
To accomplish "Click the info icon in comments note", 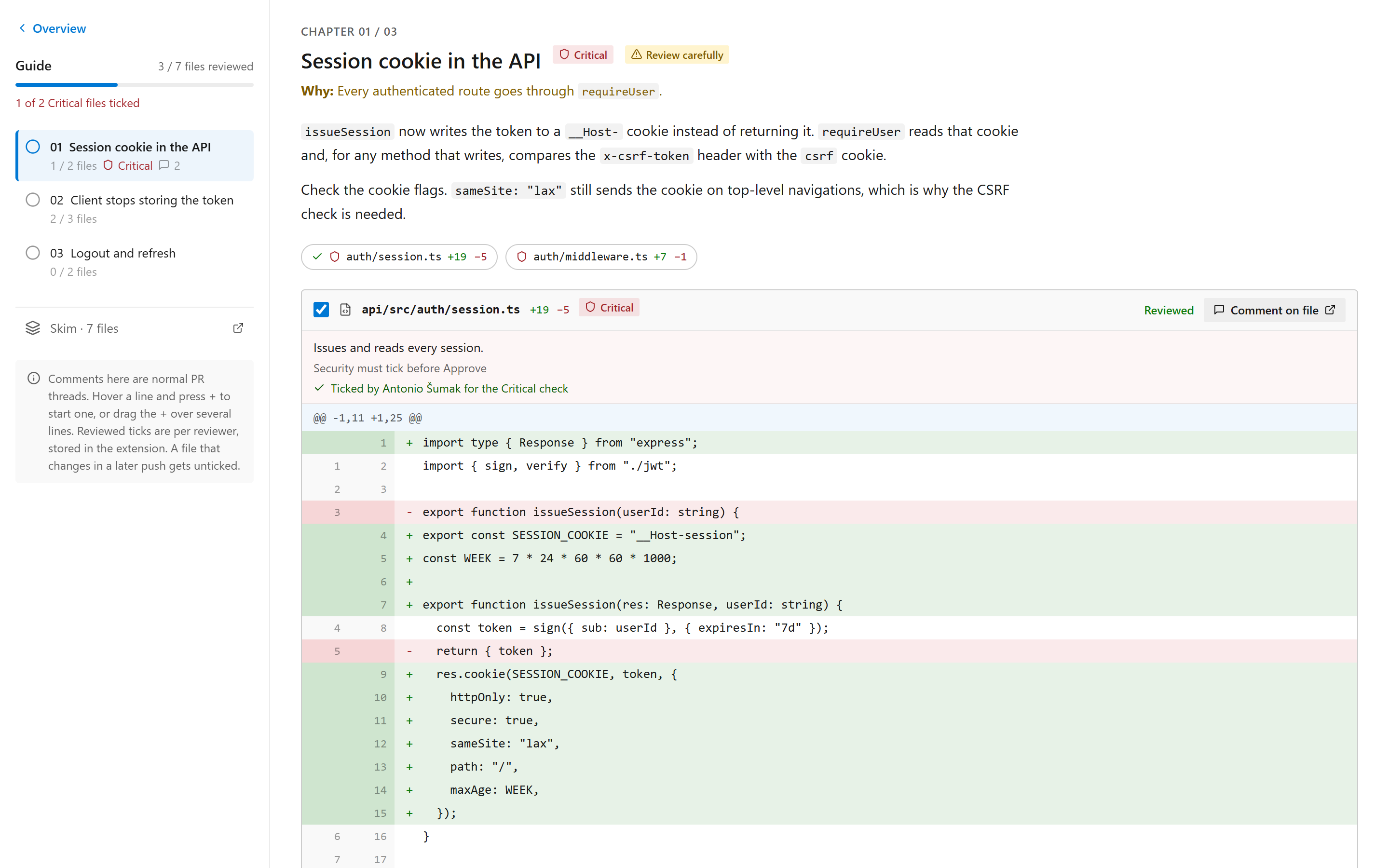I will (34, 379).
